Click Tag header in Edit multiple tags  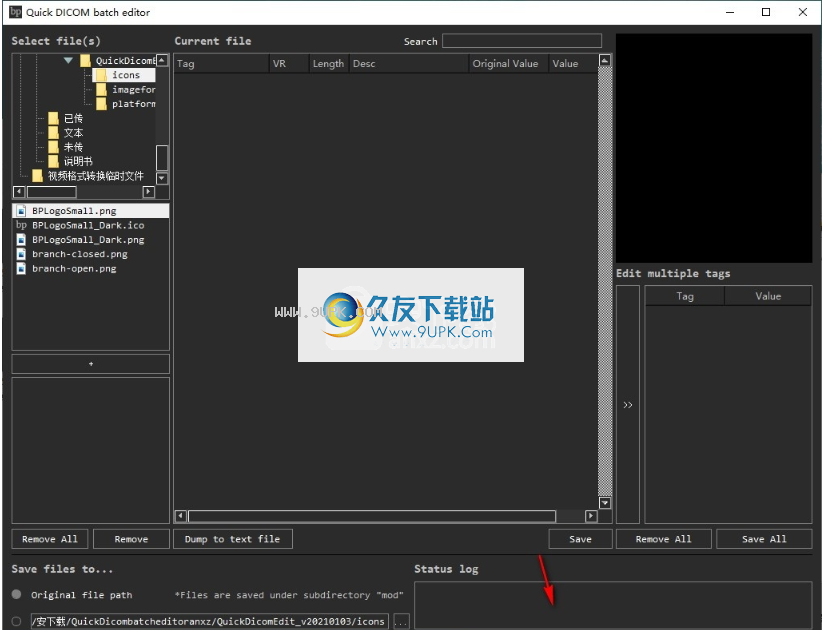[684, 296]
